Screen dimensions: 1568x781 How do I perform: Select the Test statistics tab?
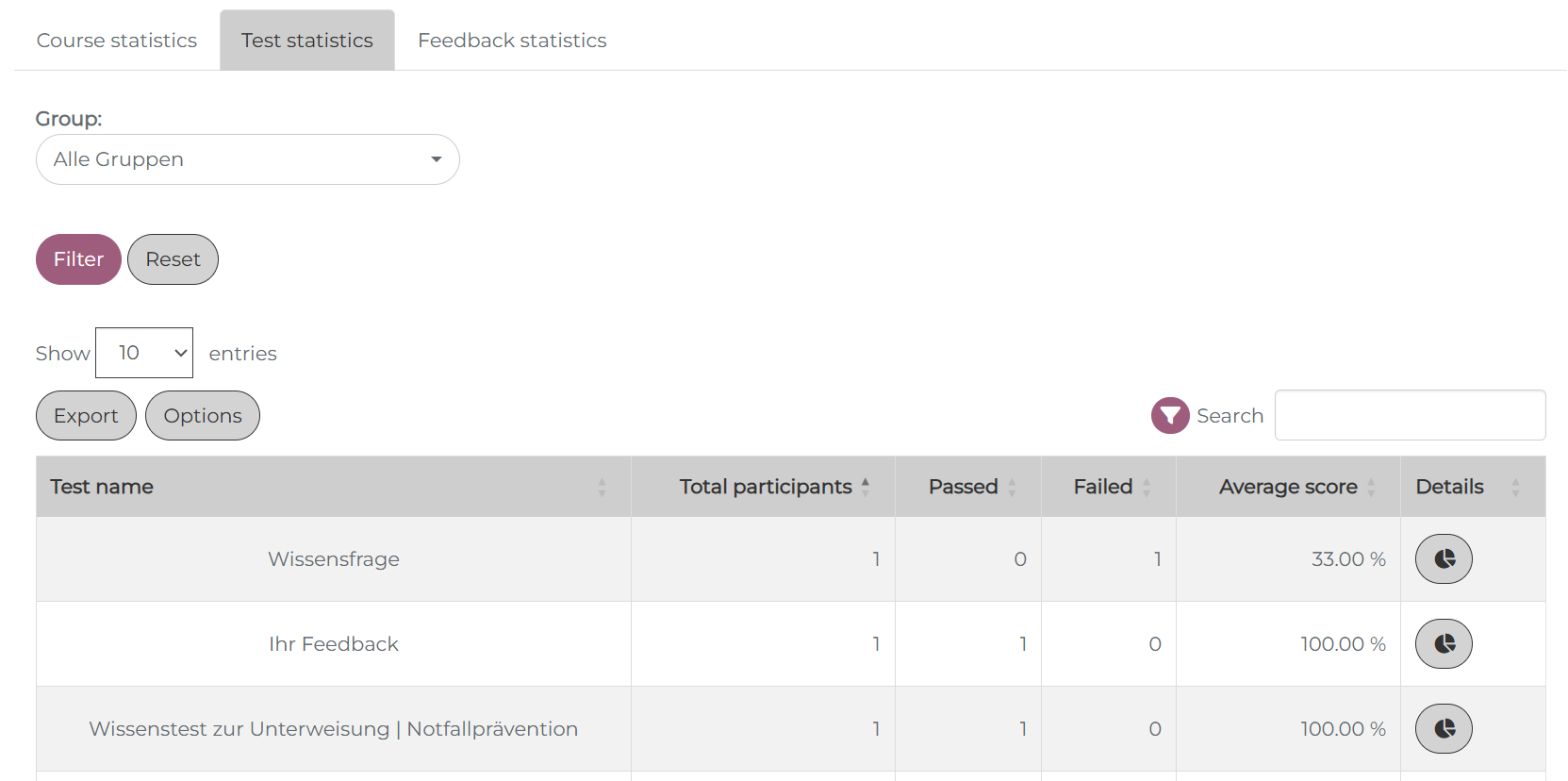307,41
